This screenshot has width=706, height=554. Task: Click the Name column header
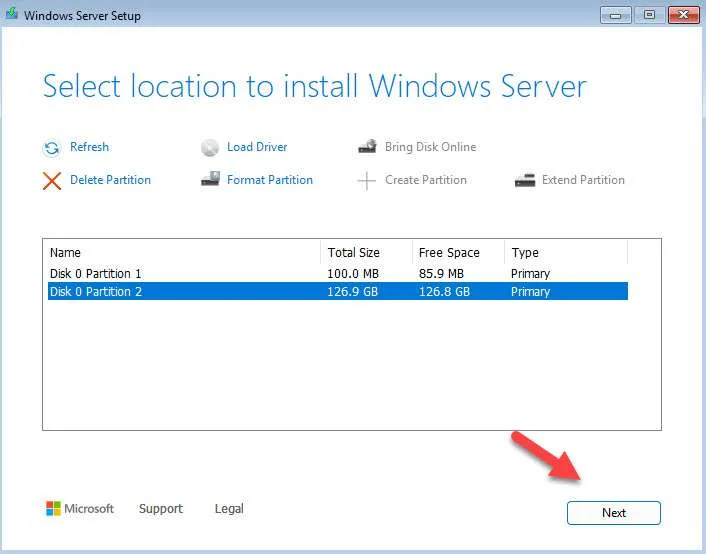pyautogui.click(x=185, y=253)
